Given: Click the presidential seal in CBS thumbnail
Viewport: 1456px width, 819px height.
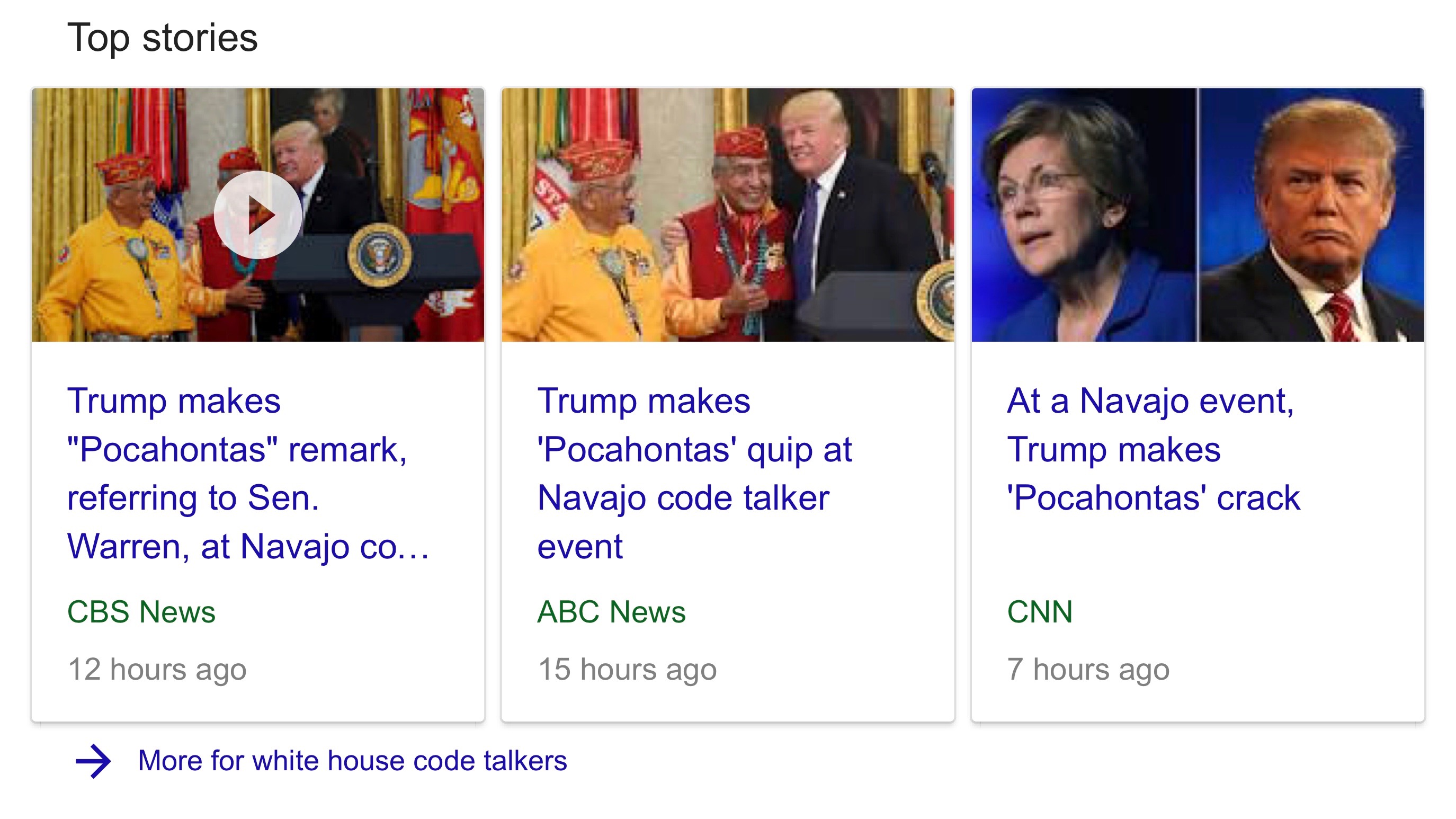Looking at the screenshot, I should 379,255.
